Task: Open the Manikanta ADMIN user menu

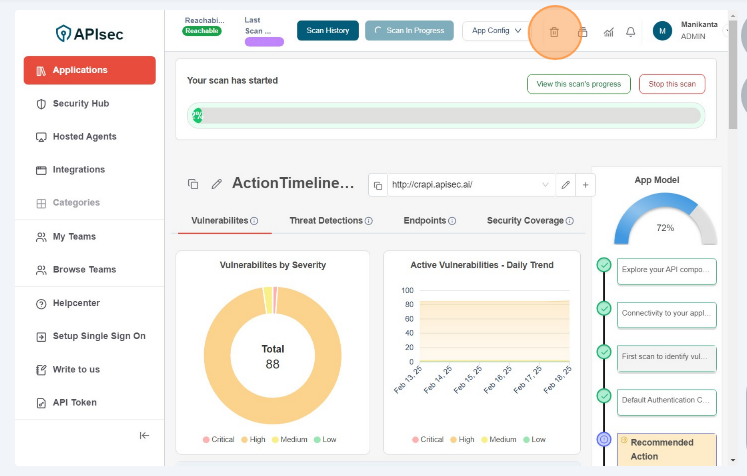Action: 692,31
